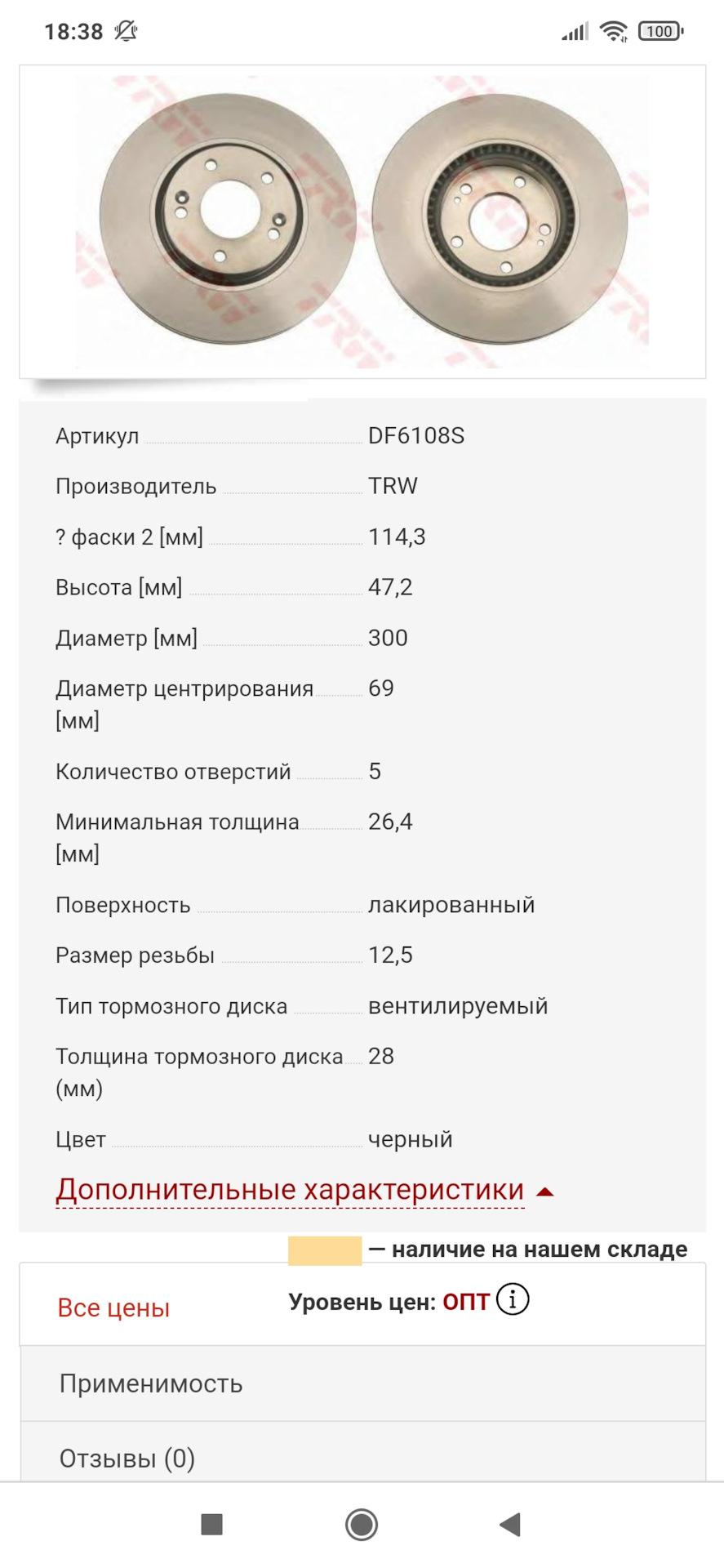Click the red collapse arrow triangle
This screenshot has width=724, height=1568.
545,1192
